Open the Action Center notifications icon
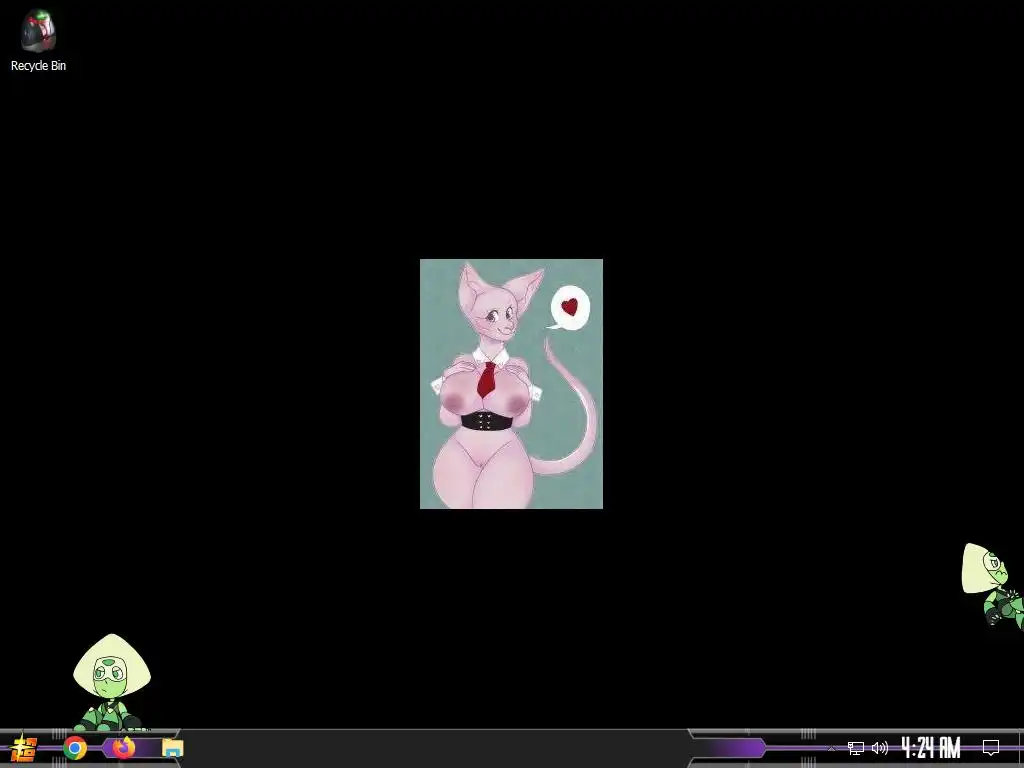The width and height of the screenshot is (1024, 768). [x=991, y=748]
